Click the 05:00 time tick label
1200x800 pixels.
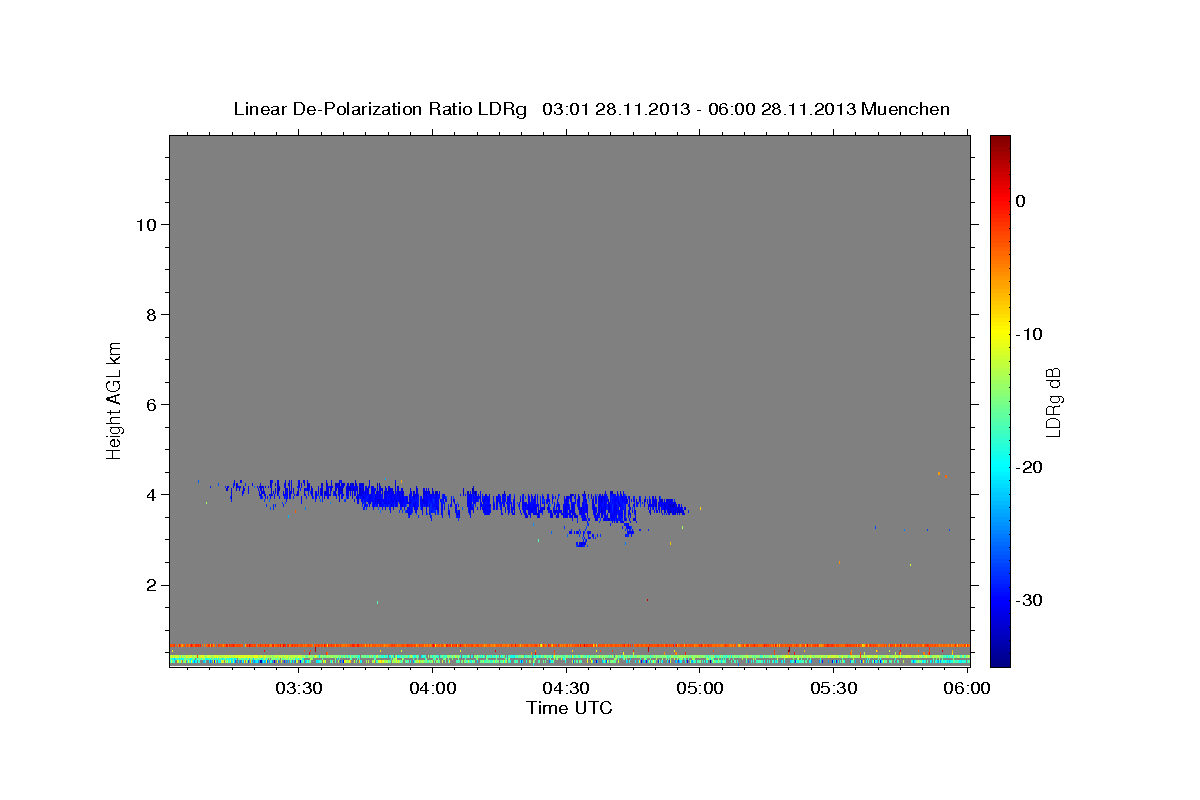tap(700, 688)
